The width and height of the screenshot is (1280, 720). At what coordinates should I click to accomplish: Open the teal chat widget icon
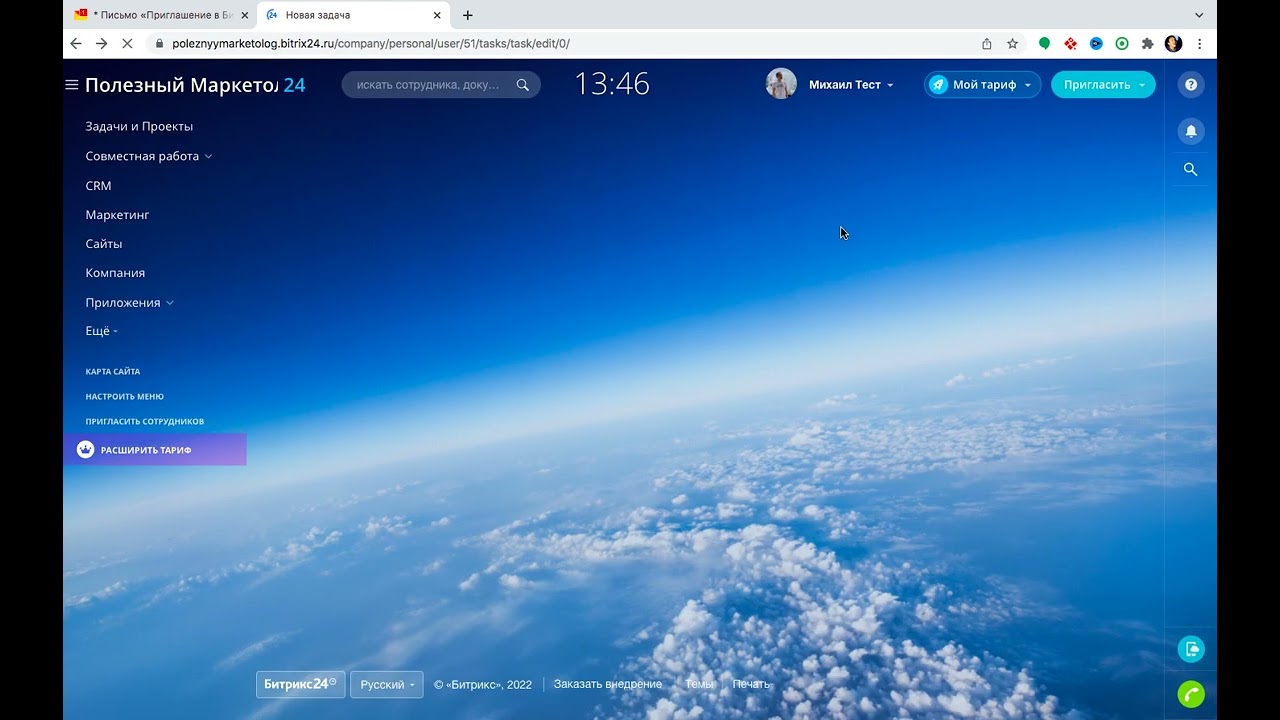click(1190, 649)
